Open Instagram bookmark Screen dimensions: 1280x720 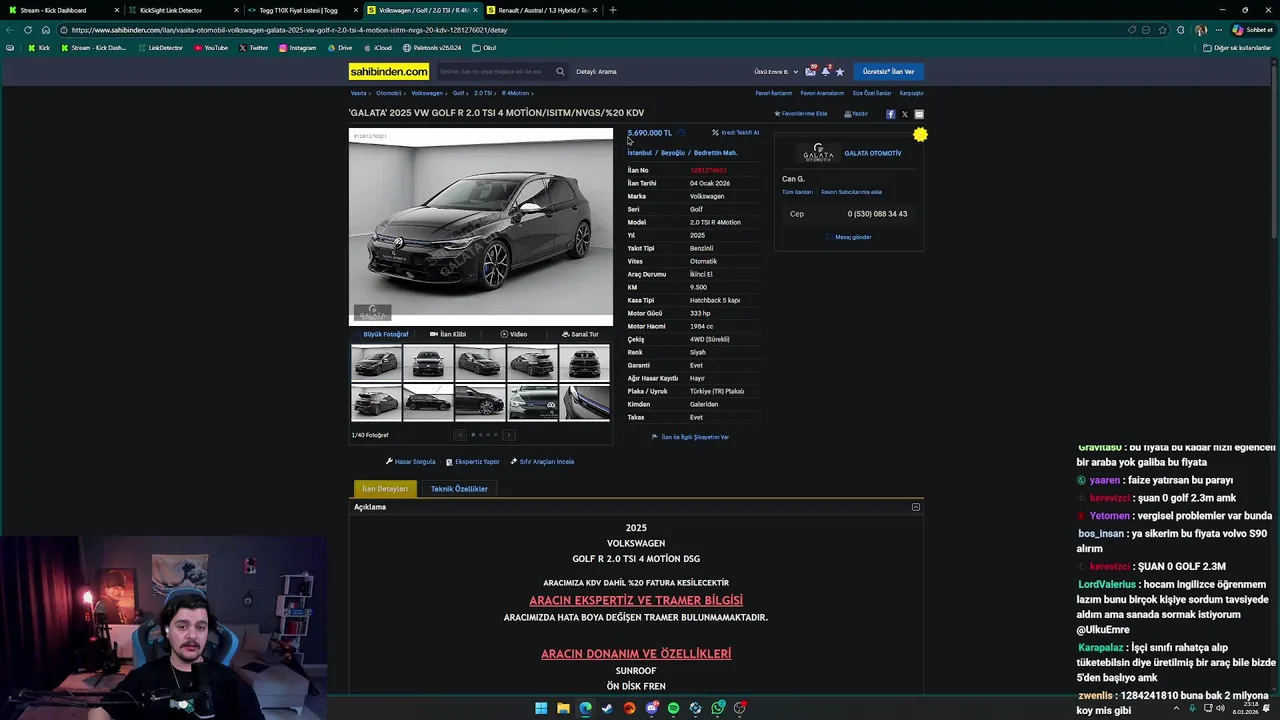[x=297, y=48]
